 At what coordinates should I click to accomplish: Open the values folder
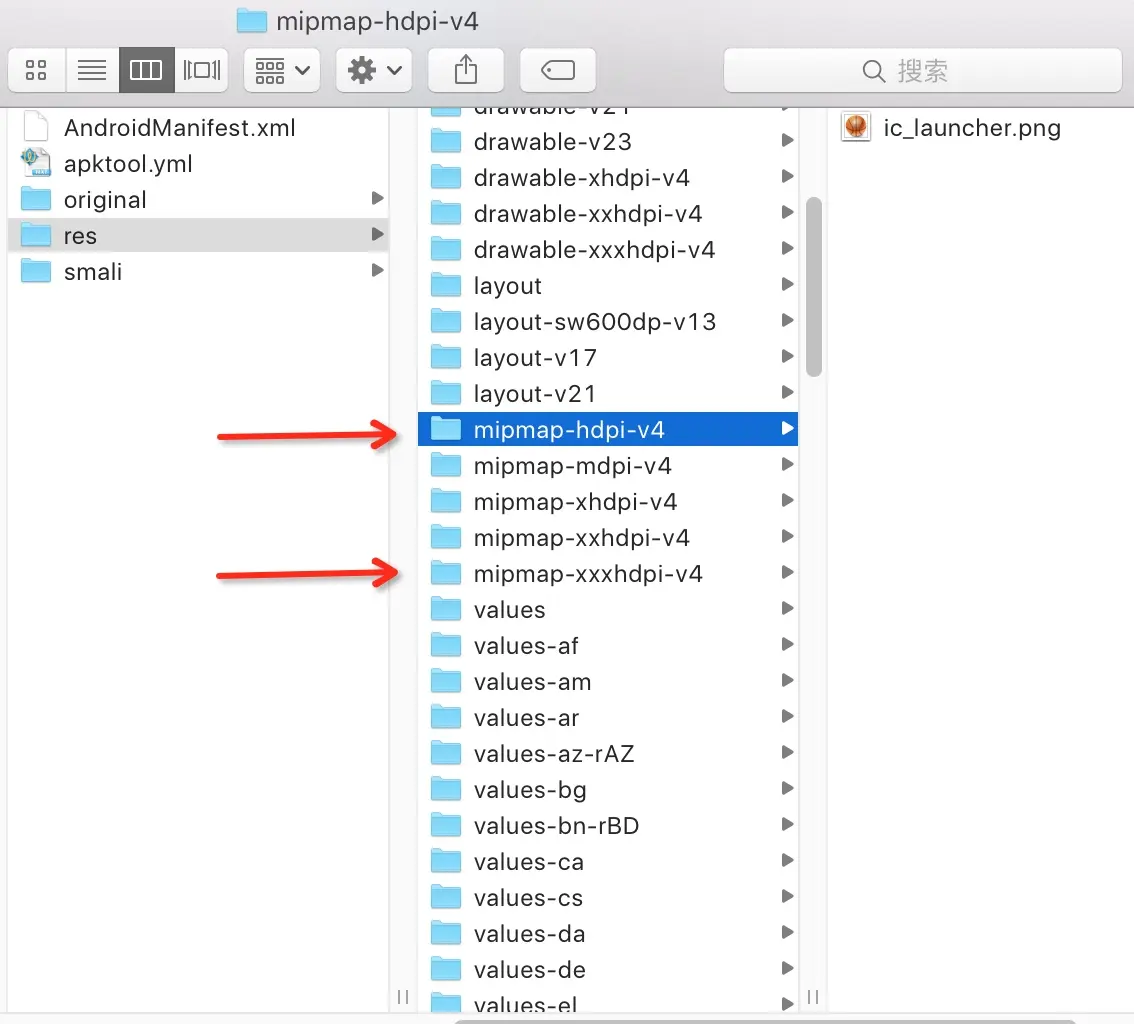(608, 610)
